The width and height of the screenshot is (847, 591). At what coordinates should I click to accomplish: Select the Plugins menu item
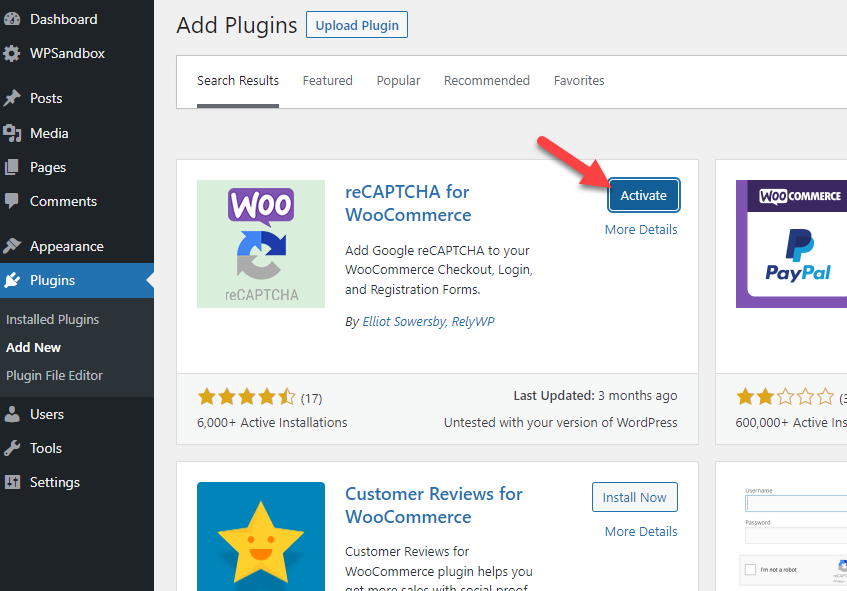[x=77, y=280]
